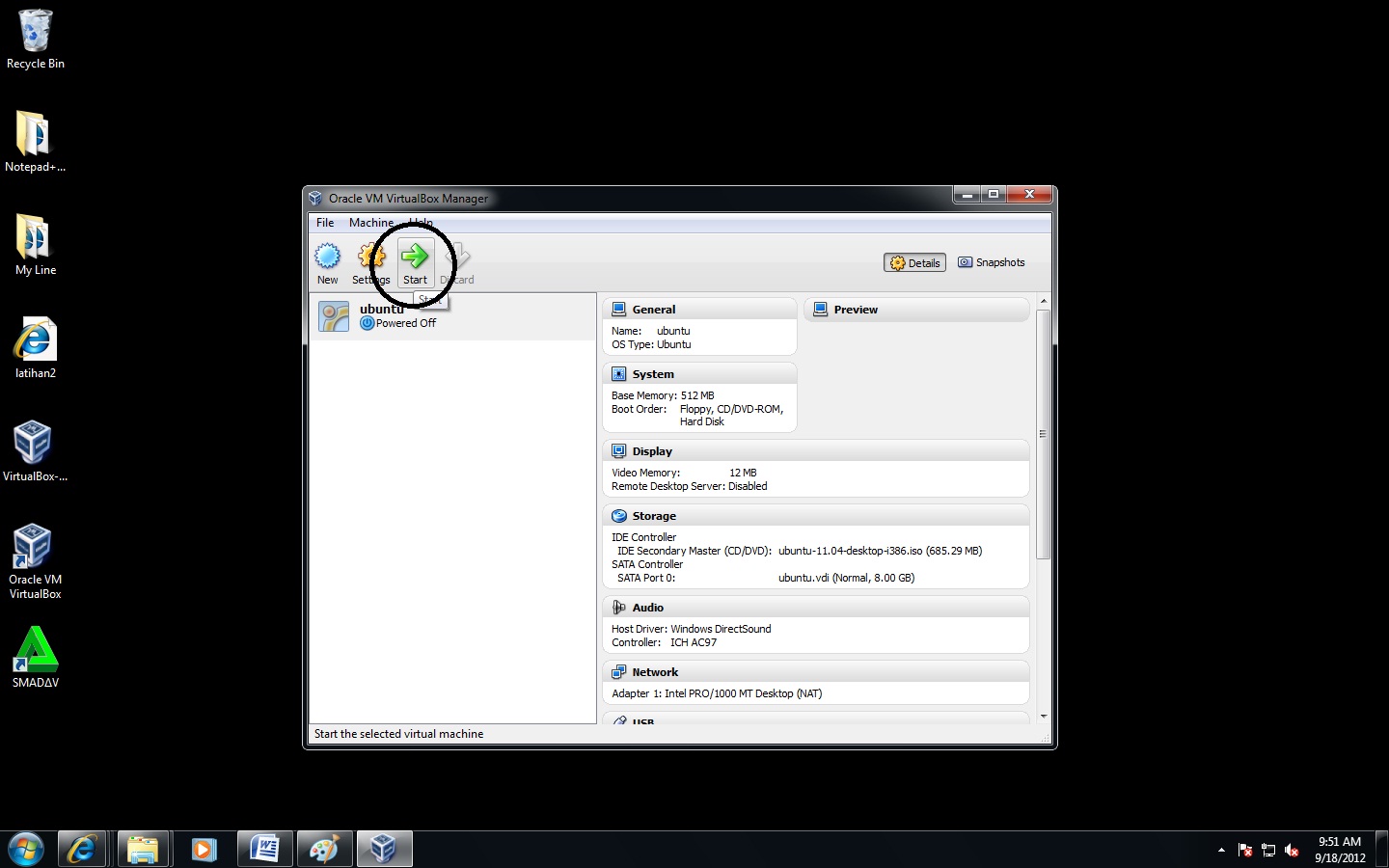The width and height of the screenshot is (1389, 868).
Task: Open the Network section heading link
Action: pyautogui.click(x=655, y=672)
